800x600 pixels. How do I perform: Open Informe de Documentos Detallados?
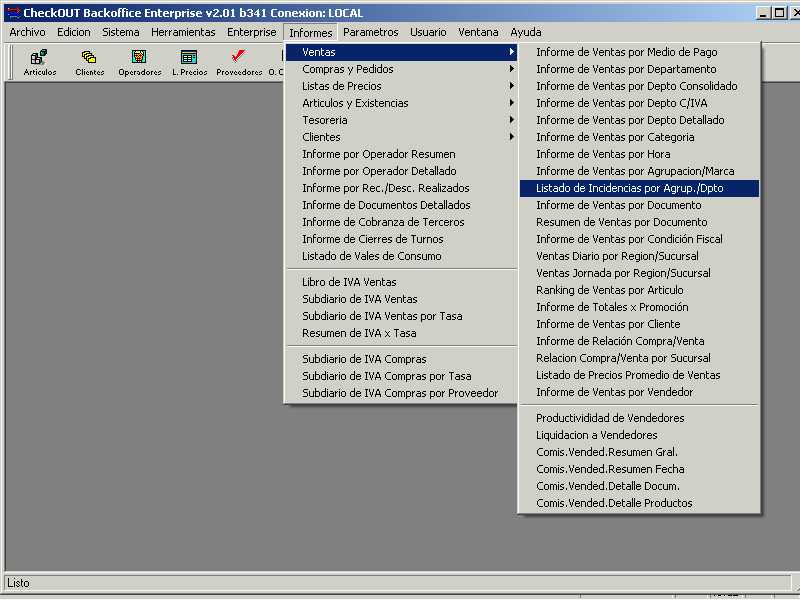[401, 205]
